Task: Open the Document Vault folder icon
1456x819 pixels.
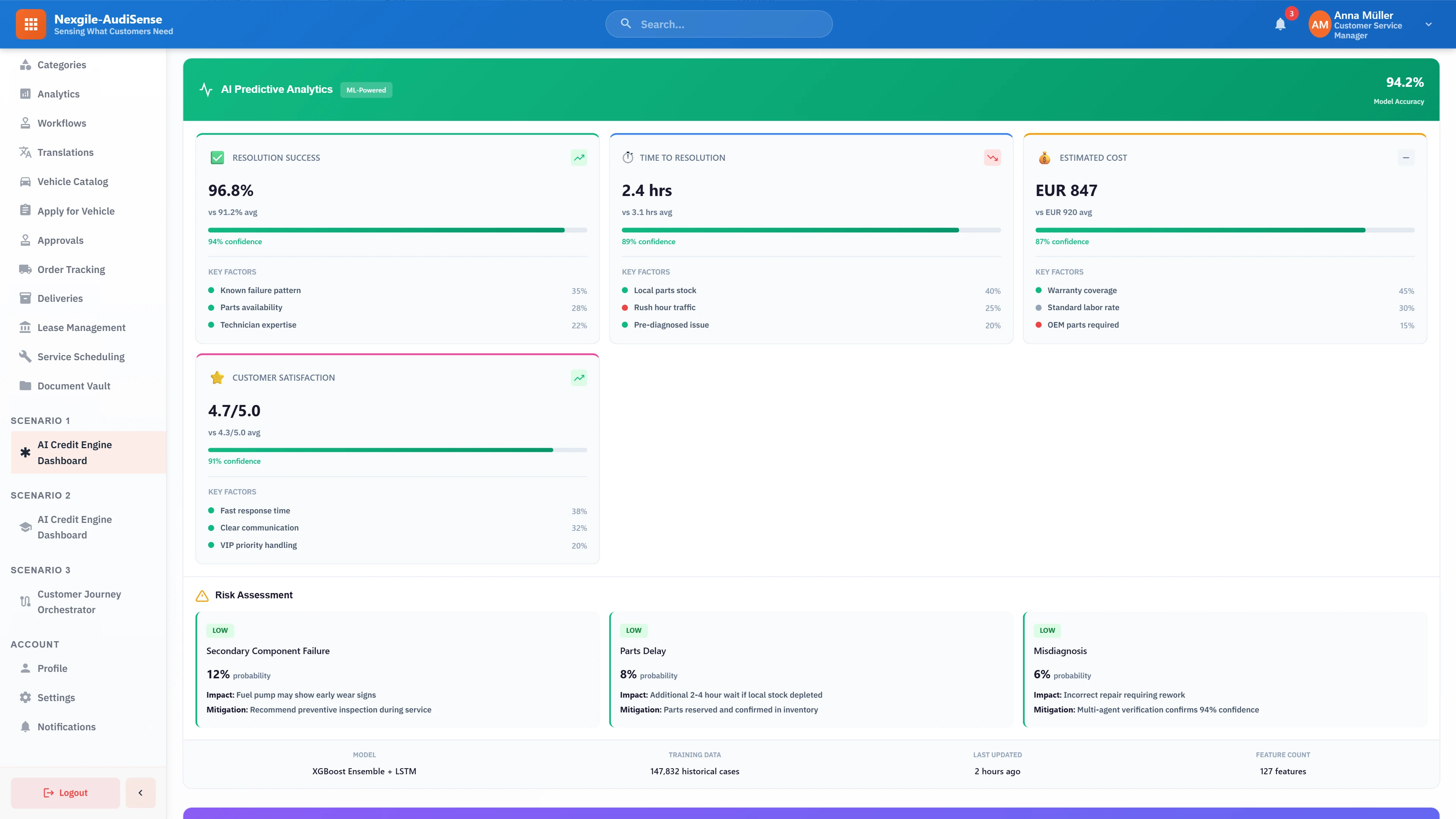Action: pyautogui.click(x=25, y=386)
